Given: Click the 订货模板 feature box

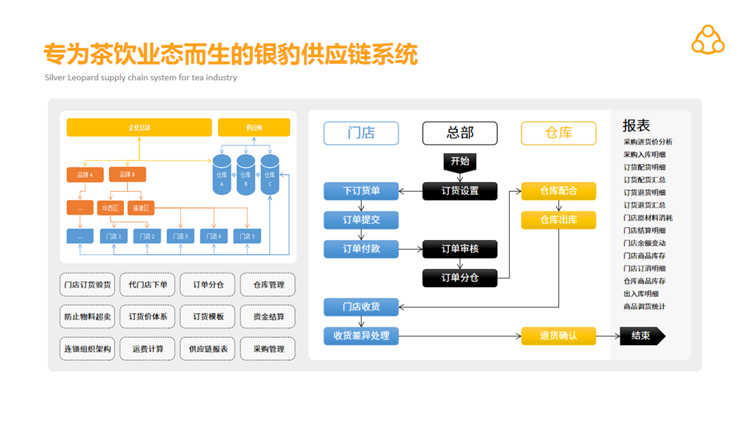Looking at the screenshot, I should tap(208, 317).
